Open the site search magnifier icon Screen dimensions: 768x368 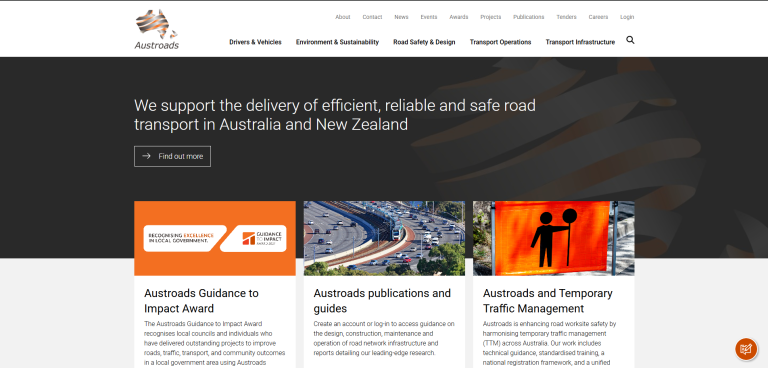coord(630,40)
